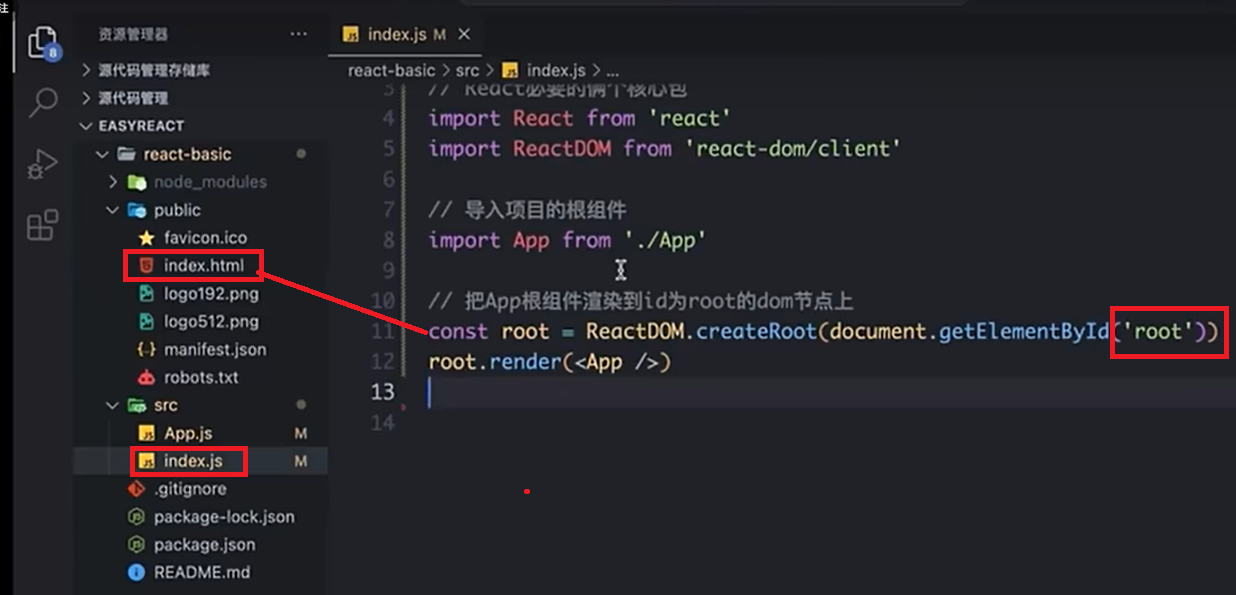1236x595 pixels.
Task: Click the App.js JS file icon
Action: pyautogui.click(x=146, y=434)
